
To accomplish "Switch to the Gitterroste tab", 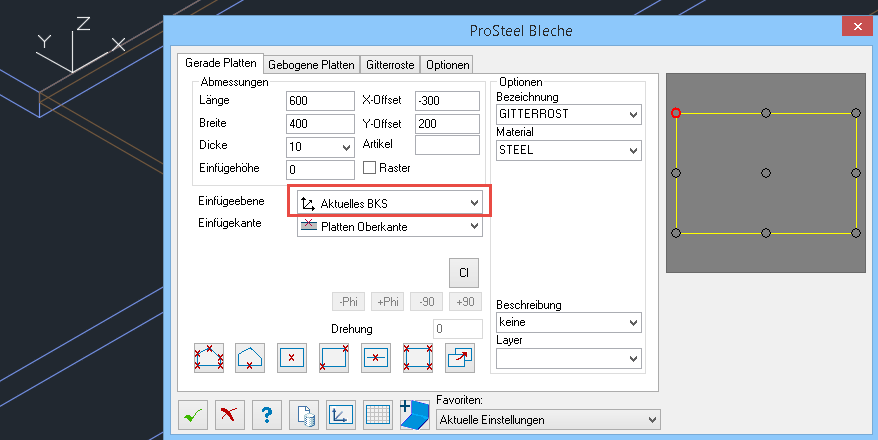I will click(x=390, y=64).
